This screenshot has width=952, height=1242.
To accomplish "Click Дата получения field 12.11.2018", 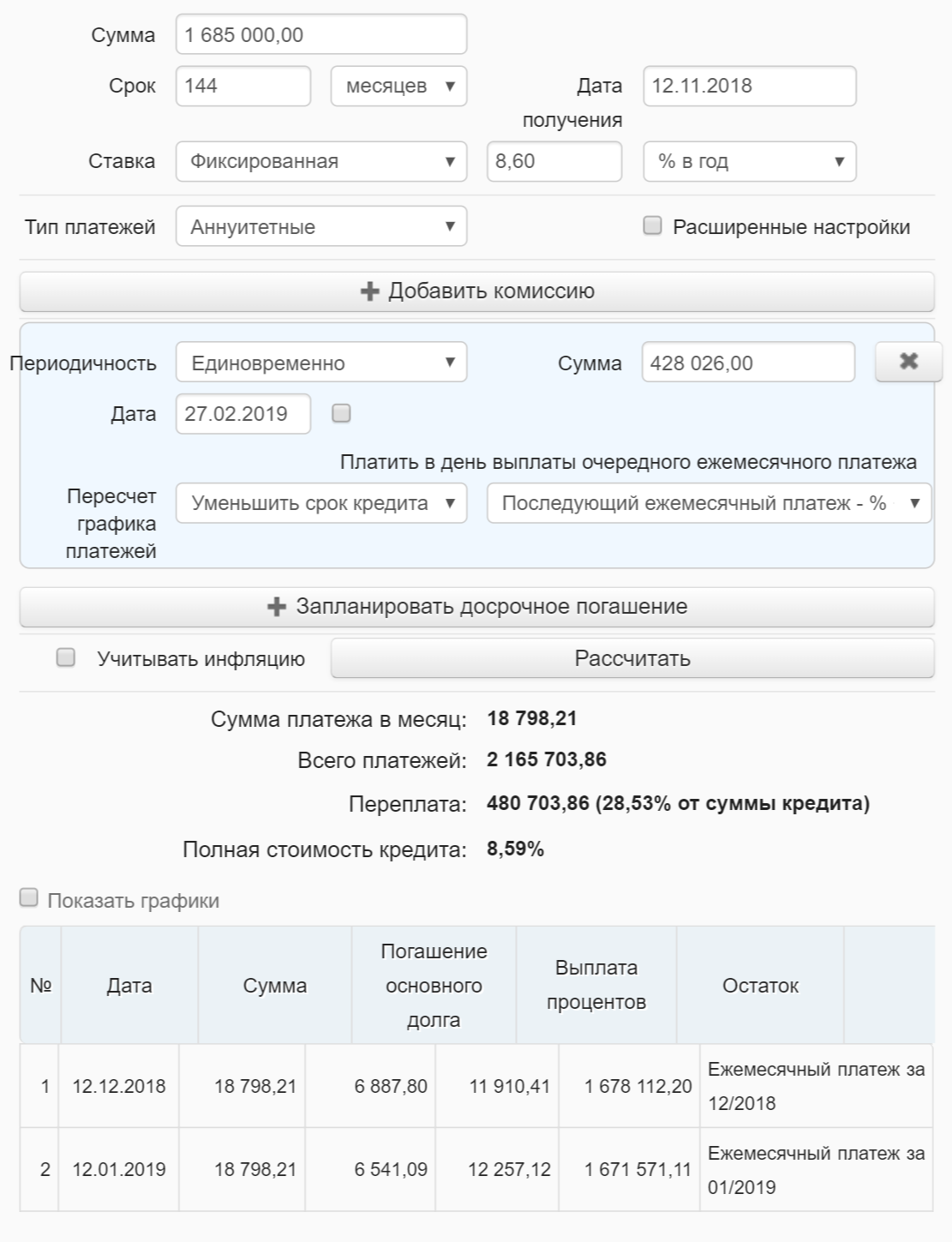I will tap(750, 86).
